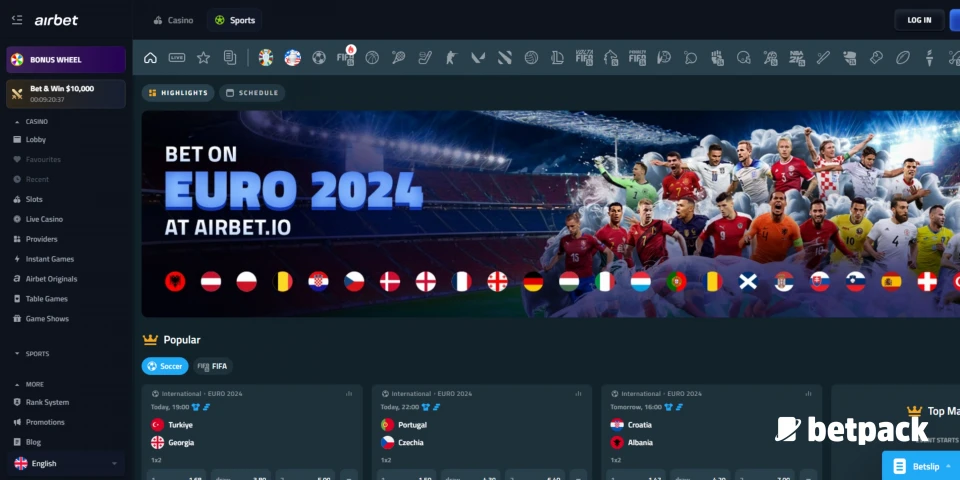Expand the Sports sidebar section
Viewport: 960px width, 480px height.
tap(32, 354)
